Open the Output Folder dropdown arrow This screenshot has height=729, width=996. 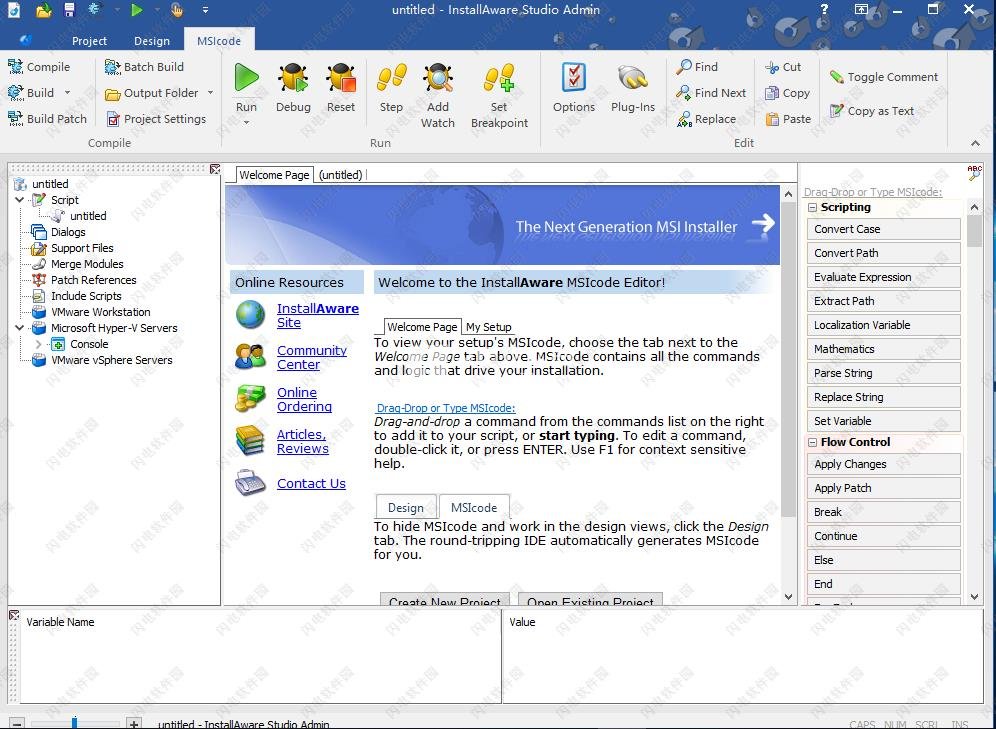pyautogui.click(x=210, y=93)
